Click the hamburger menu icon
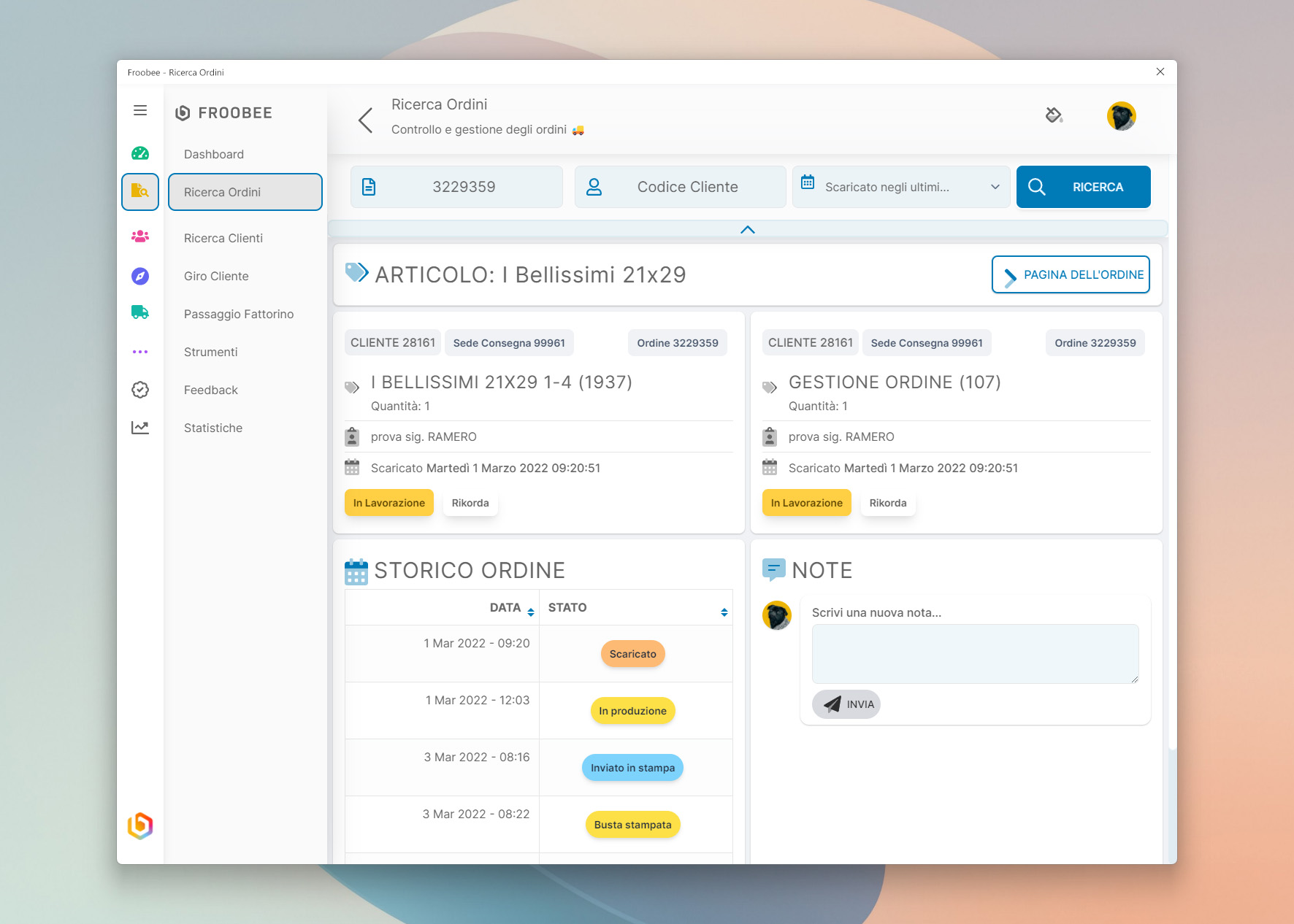Viewport: 1294px width, 924px height. (140, 110)
